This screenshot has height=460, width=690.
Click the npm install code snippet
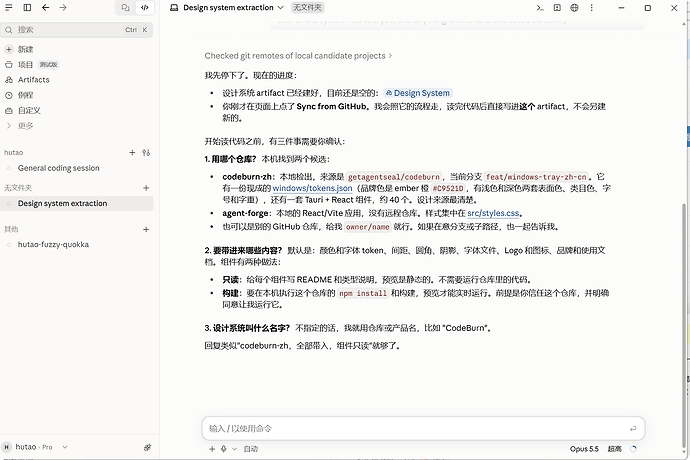(363, 294)
